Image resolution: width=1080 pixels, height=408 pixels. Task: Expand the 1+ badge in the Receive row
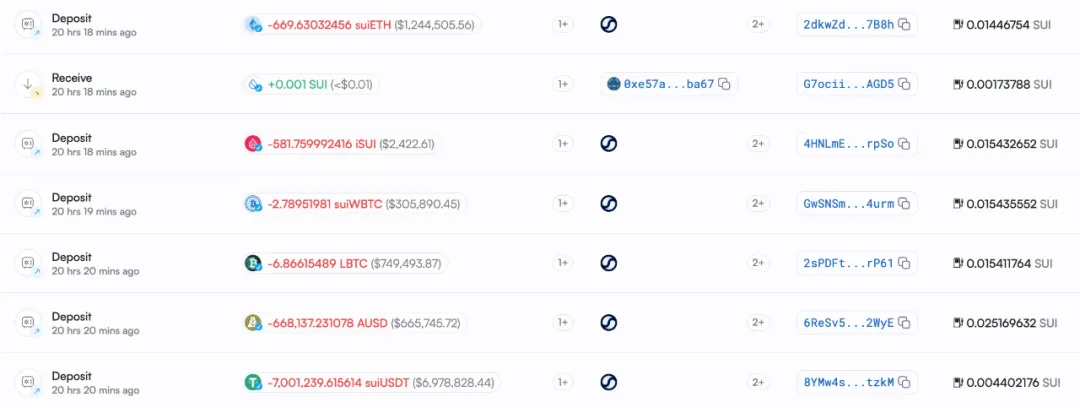(563, 84)
